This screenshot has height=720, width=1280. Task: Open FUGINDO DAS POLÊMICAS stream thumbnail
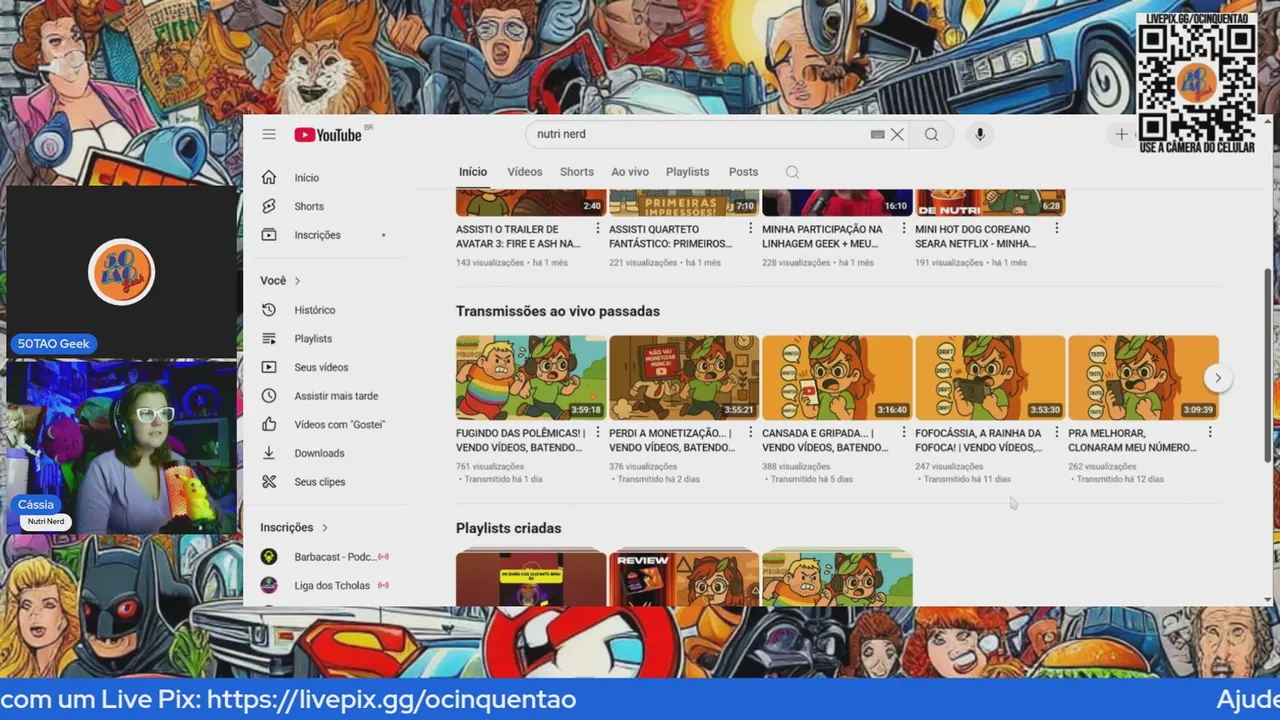(x=531, y=377)
